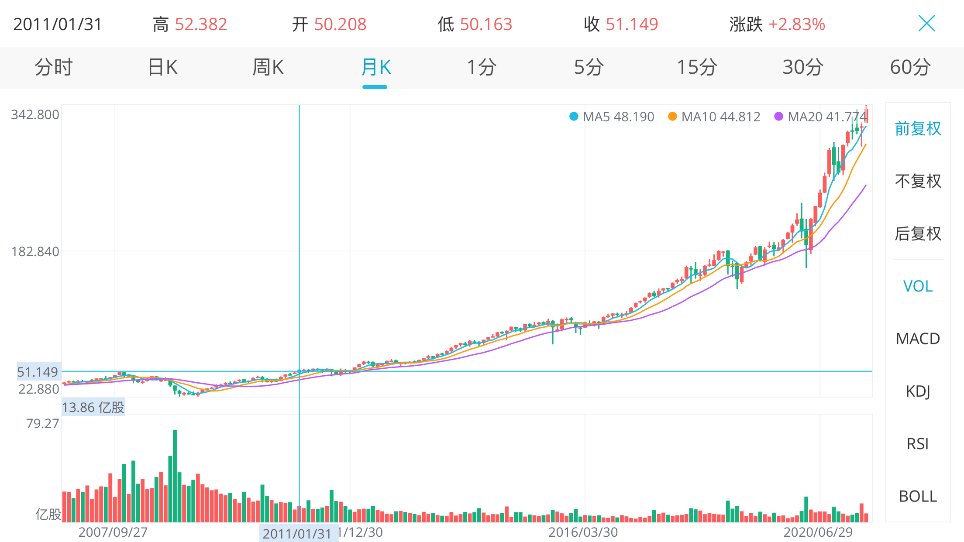Show the VOL volume indicator
The image size is (964, 542).
pos(918,286)
